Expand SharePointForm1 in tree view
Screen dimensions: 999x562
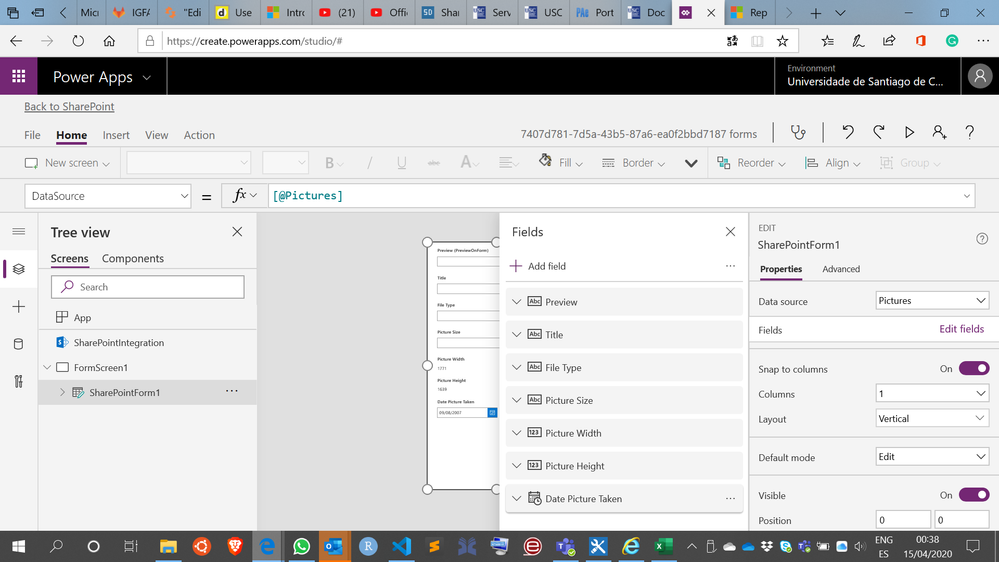tap(62, 393)
